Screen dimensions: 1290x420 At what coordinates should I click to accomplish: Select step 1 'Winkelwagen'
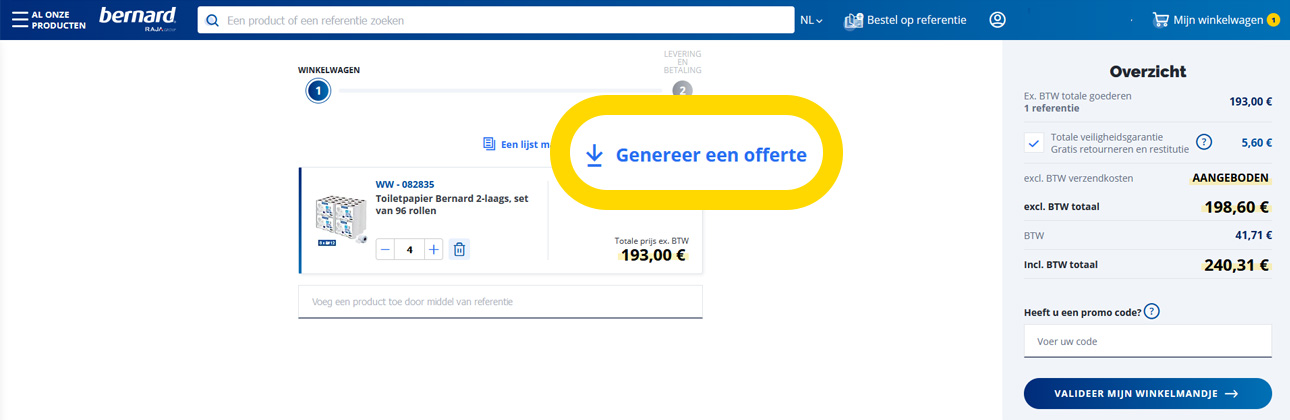(x=318, y=91)
